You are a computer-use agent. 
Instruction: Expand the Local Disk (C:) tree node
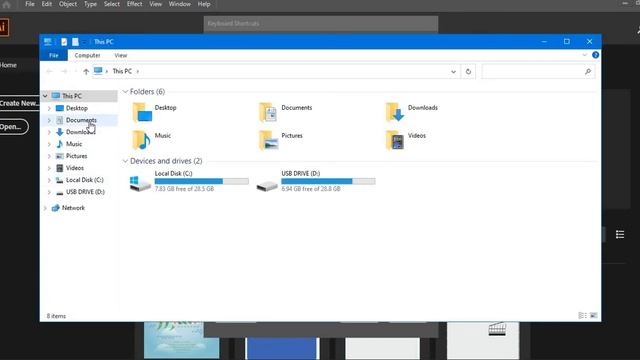point(49,180)
